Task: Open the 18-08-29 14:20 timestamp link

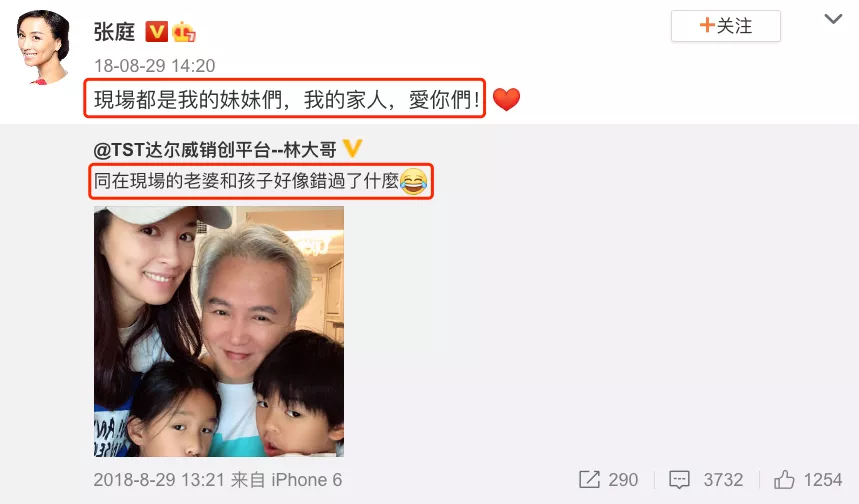Action: coord(154,66)
